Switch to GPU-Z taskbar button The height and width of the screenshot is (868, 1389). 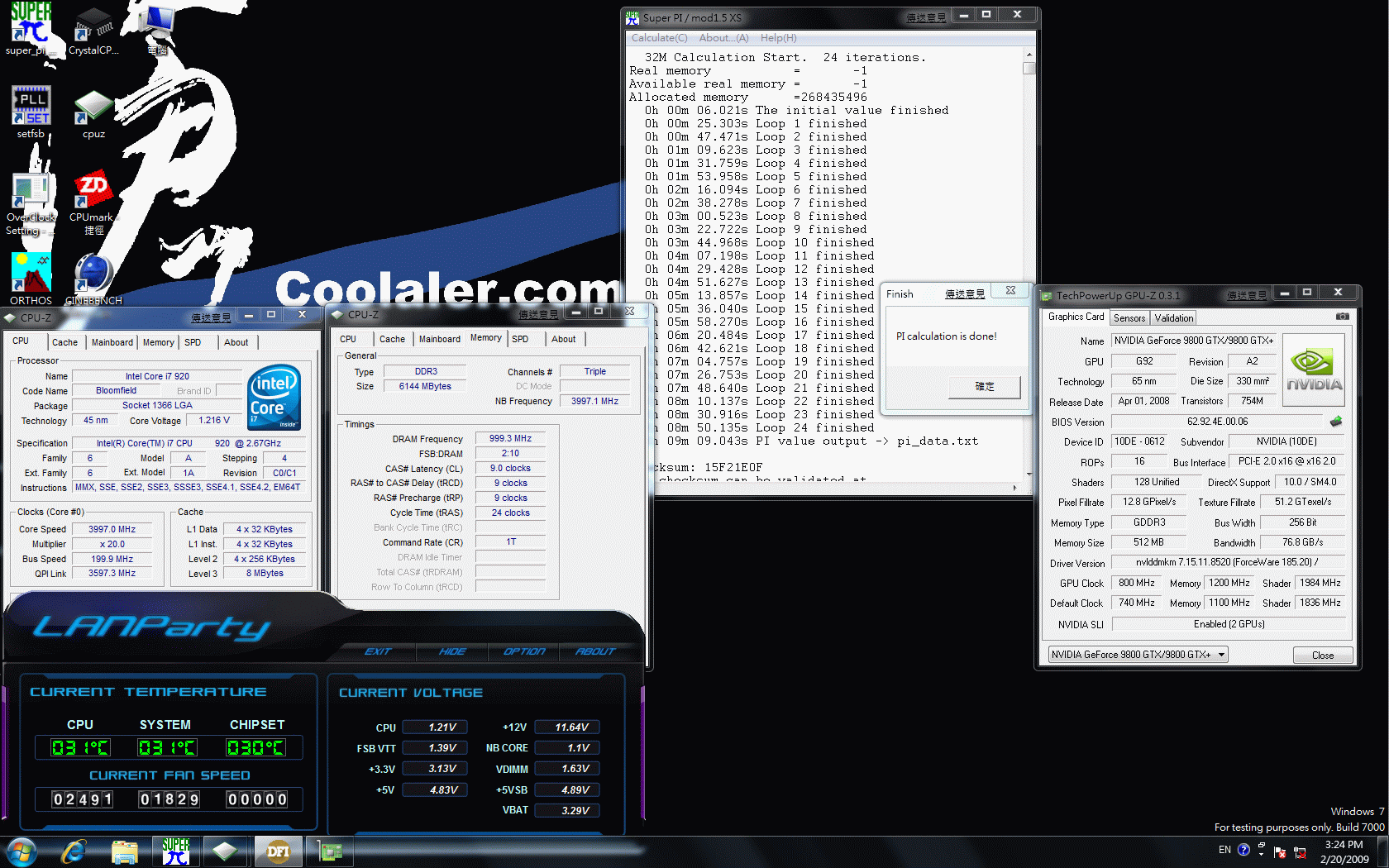[x=330, y=851]
